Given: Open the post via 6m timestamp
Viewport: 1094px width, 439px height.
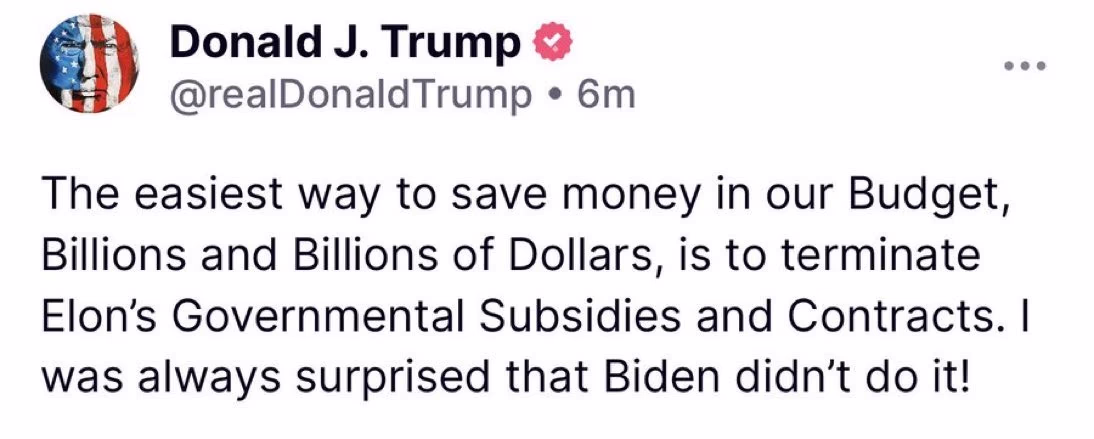Looking at the screenshot, I should [x=607, y=95].
